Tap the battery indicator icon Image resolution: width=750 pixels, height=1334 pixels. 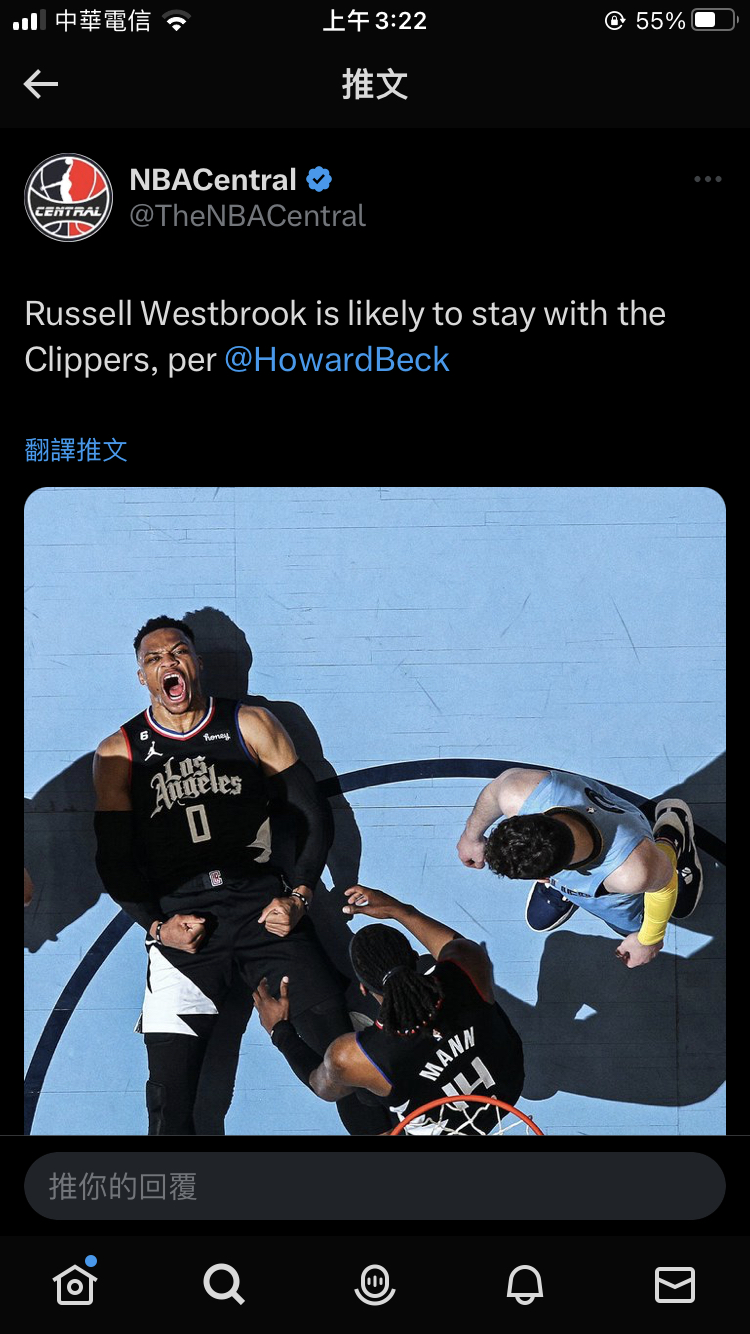tap(715, 21)
